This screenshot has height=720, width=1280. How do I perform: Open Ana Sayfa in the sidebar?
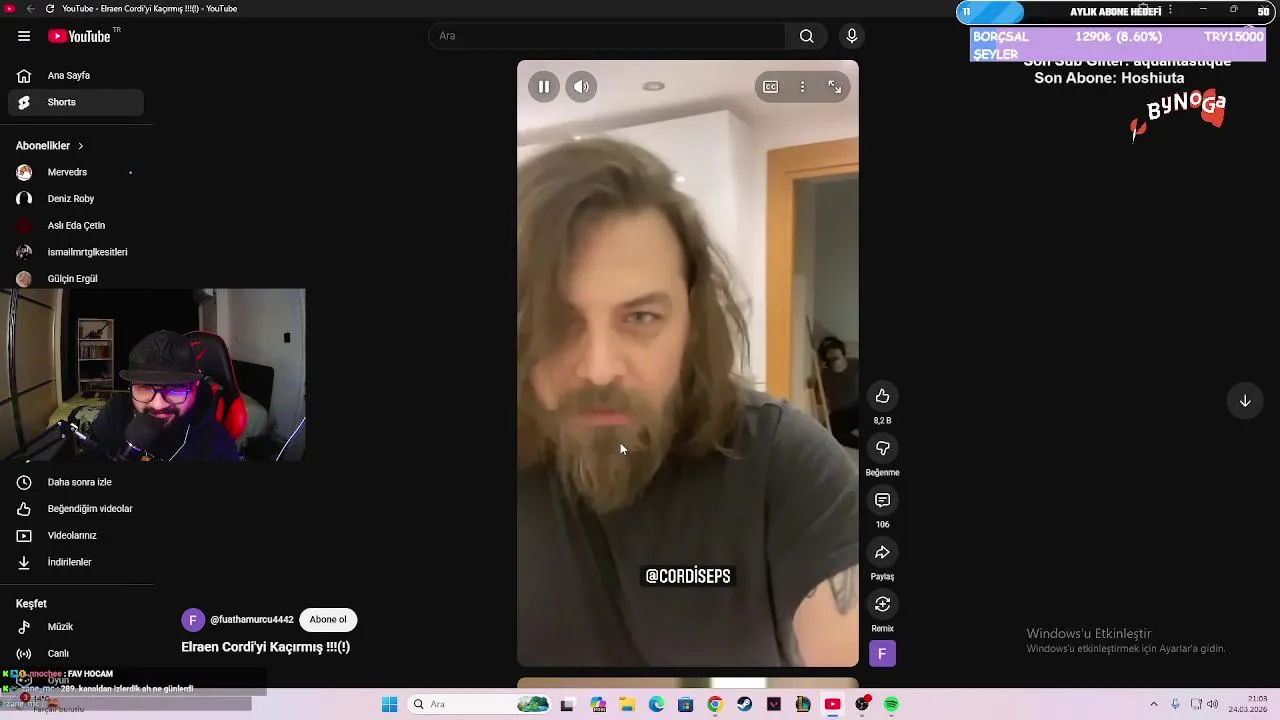(76, 75)
